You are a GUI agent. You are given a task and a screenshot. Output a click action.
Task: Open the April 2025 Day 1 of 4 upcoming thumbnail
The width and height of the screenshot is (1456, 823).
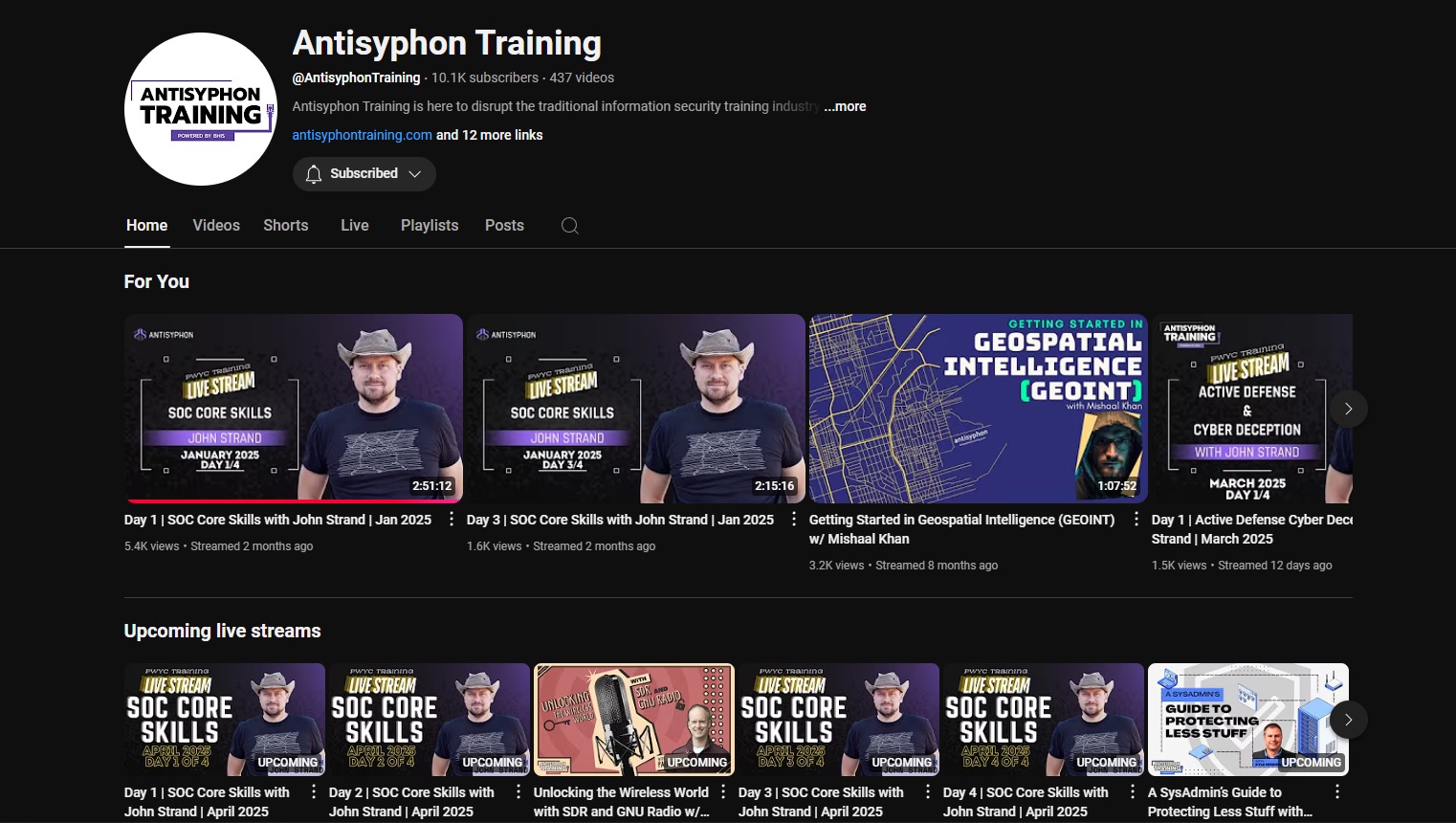click(x=225, y=720)
